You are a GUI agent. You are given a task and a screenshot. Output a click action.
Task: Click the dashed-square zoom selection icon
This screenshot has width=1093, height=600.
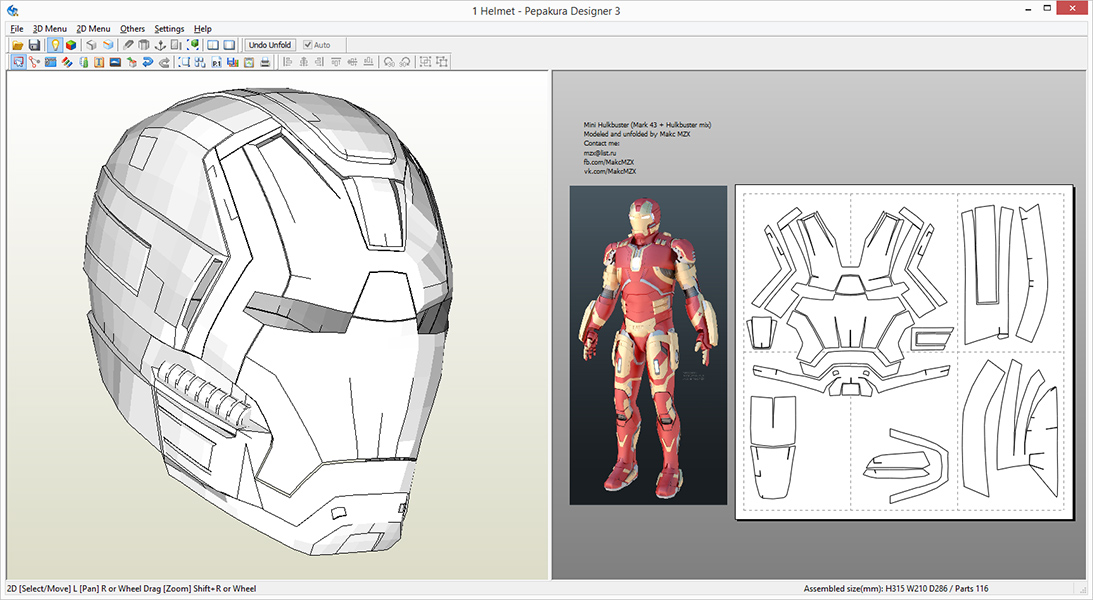click(185, 62)
